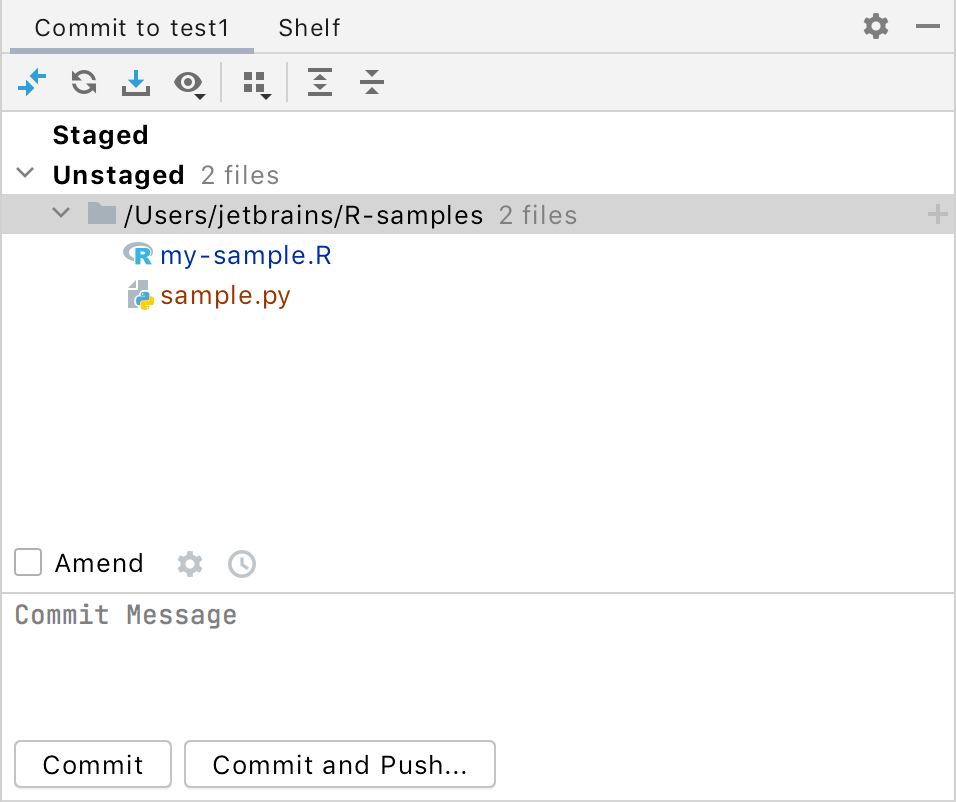
Task: Refresh the changes list
Action: (83, 83)
